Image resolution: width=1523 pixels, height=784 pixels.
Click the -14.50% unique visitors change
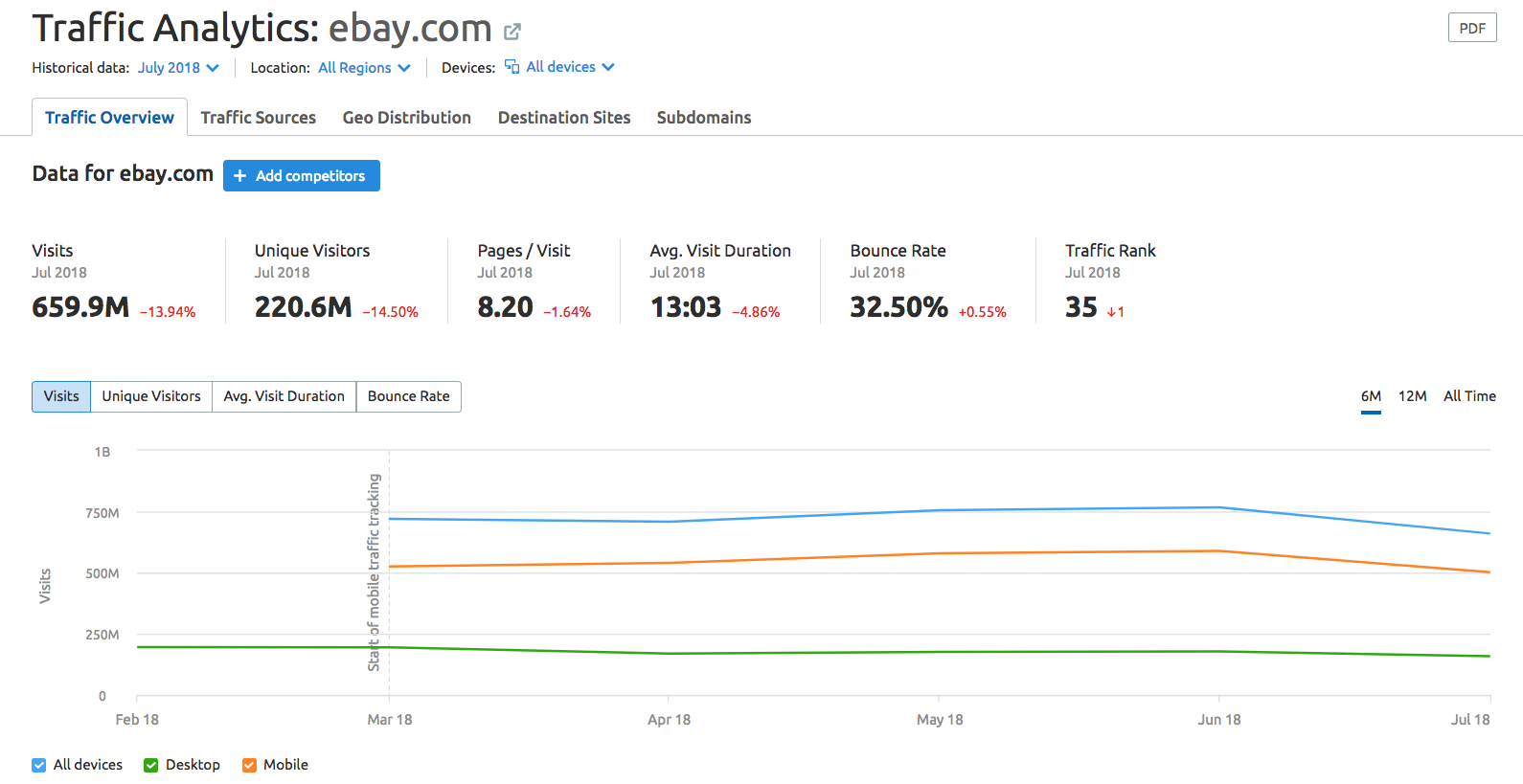click(391, 312)
